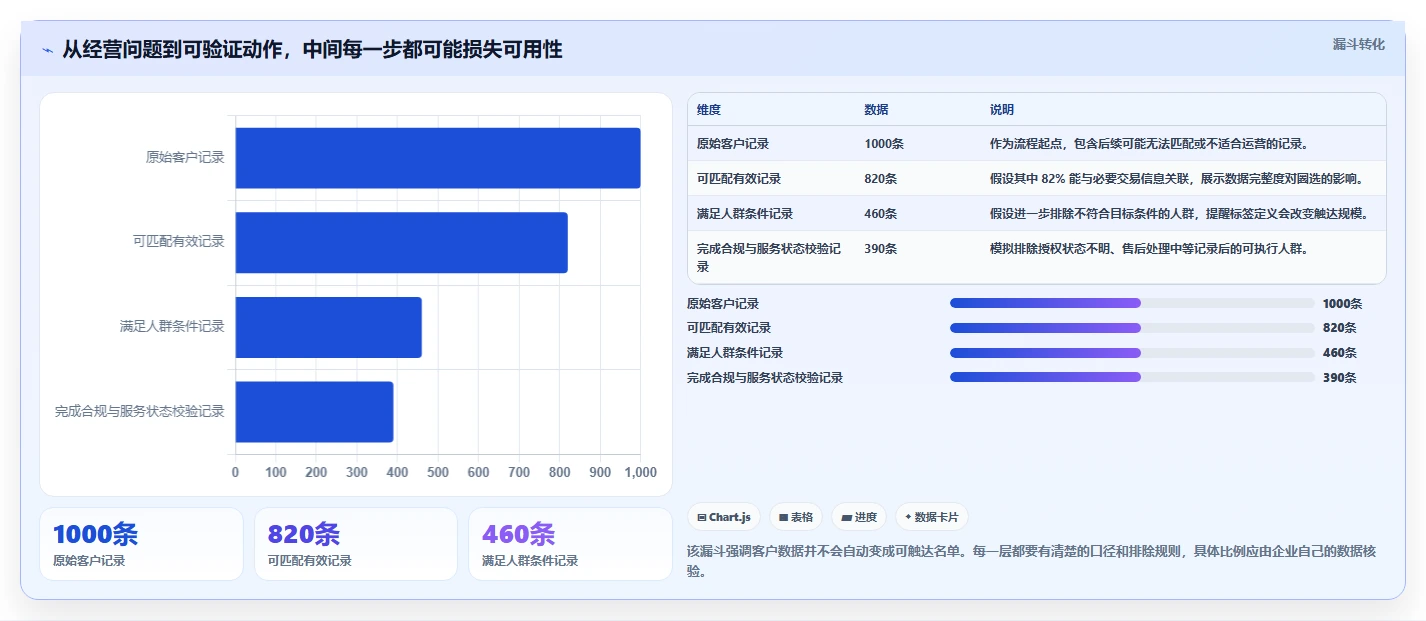Click 390条 value beside progress bar

point(1339,377)
